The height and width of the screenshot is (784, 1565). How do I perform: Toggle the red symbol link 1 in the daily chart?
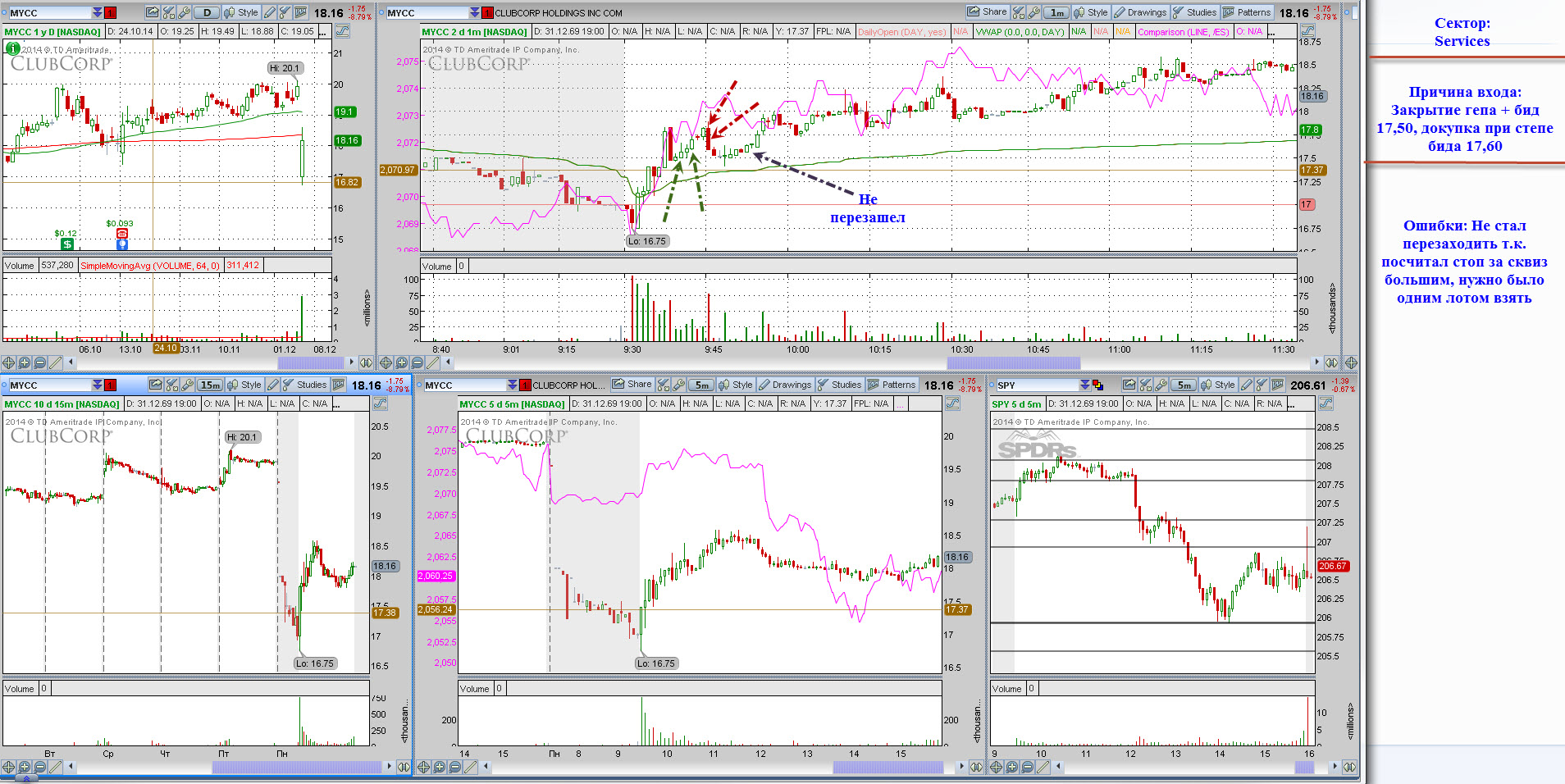click(110, 12)
